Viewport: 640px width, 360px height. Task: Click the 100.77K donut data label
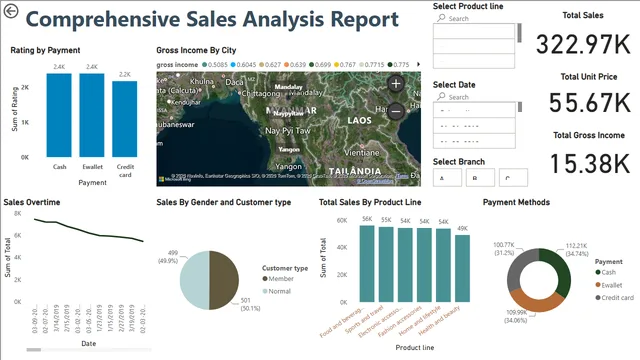[504, 249]
